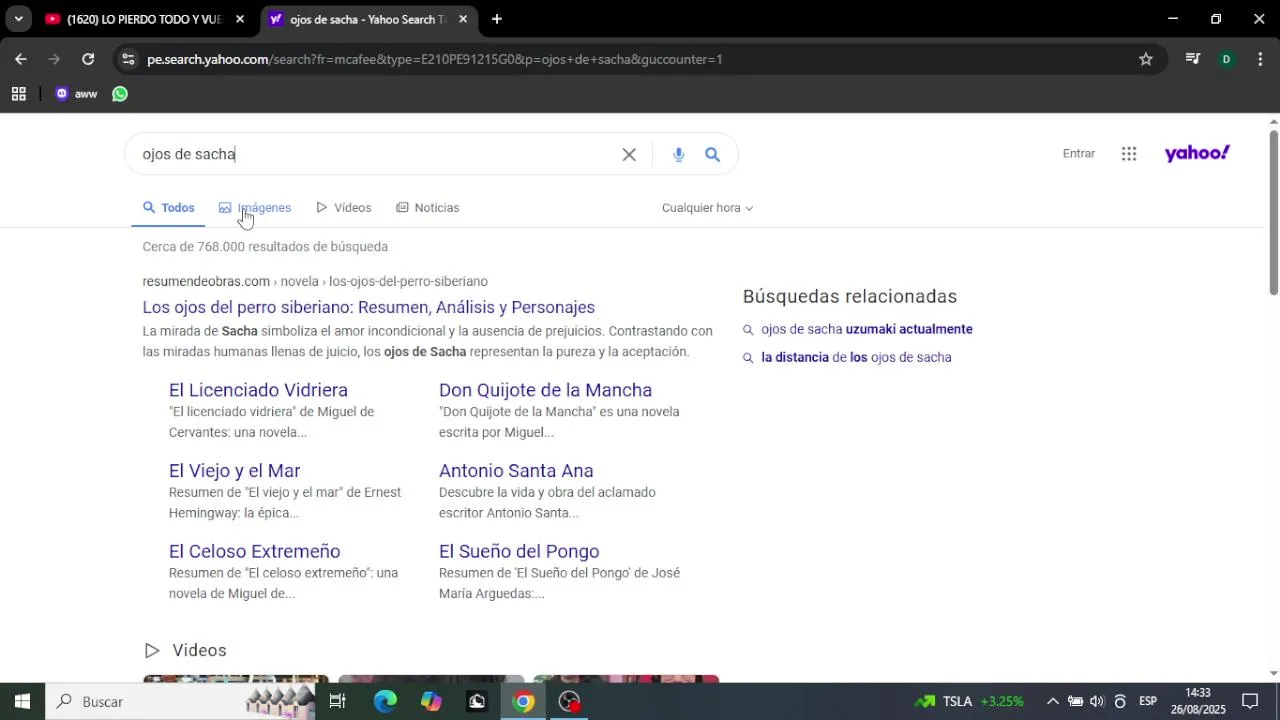Close the Yahoo Search tab

point(463,19)
